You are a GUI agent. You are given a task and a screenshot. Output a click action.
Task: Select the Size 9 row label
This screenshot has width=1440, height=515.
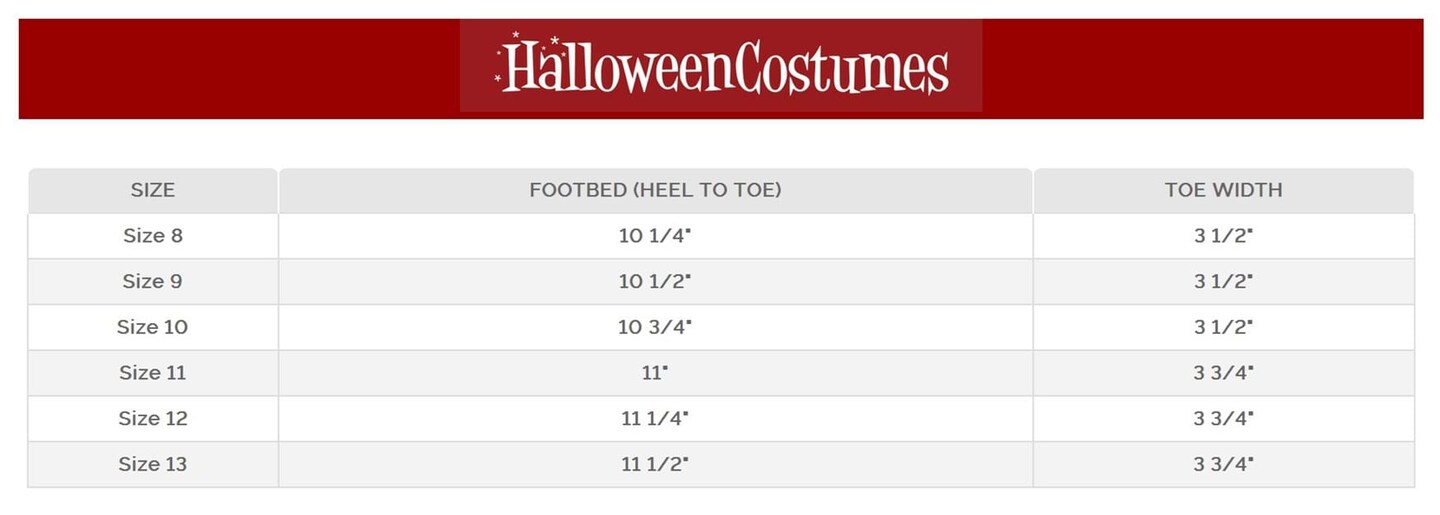153,282
